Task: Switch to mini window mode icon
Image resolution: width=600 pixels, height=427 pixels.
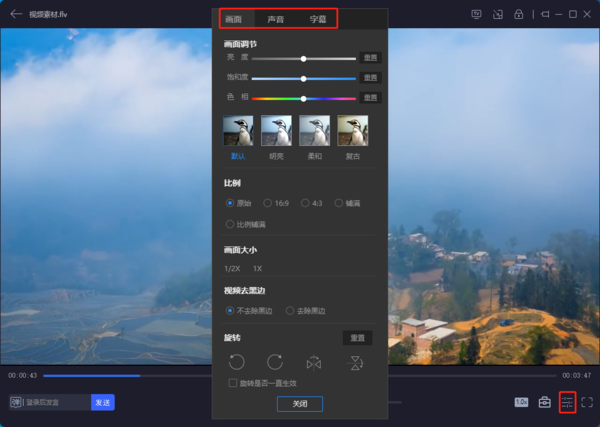Action: pyautogui.click(x=497, y=15)
